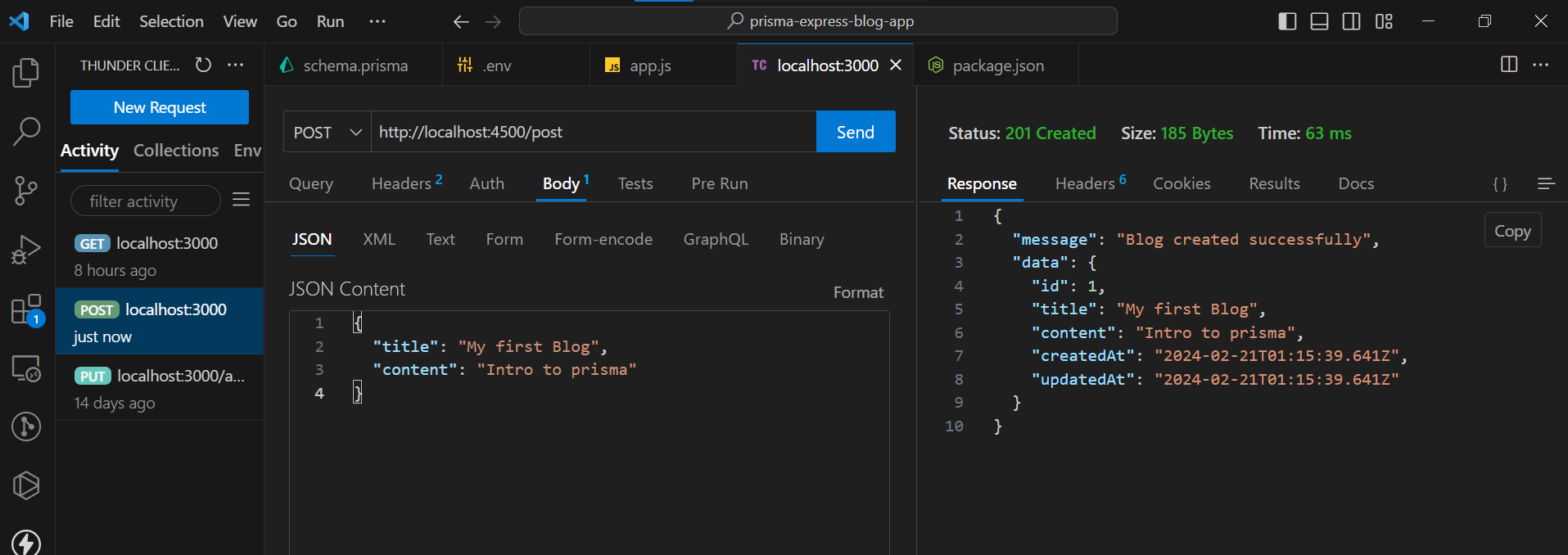Open Thunder Client sidebar more actions
The height and width of the screenshot is (555, 1568).
[236, 65]
